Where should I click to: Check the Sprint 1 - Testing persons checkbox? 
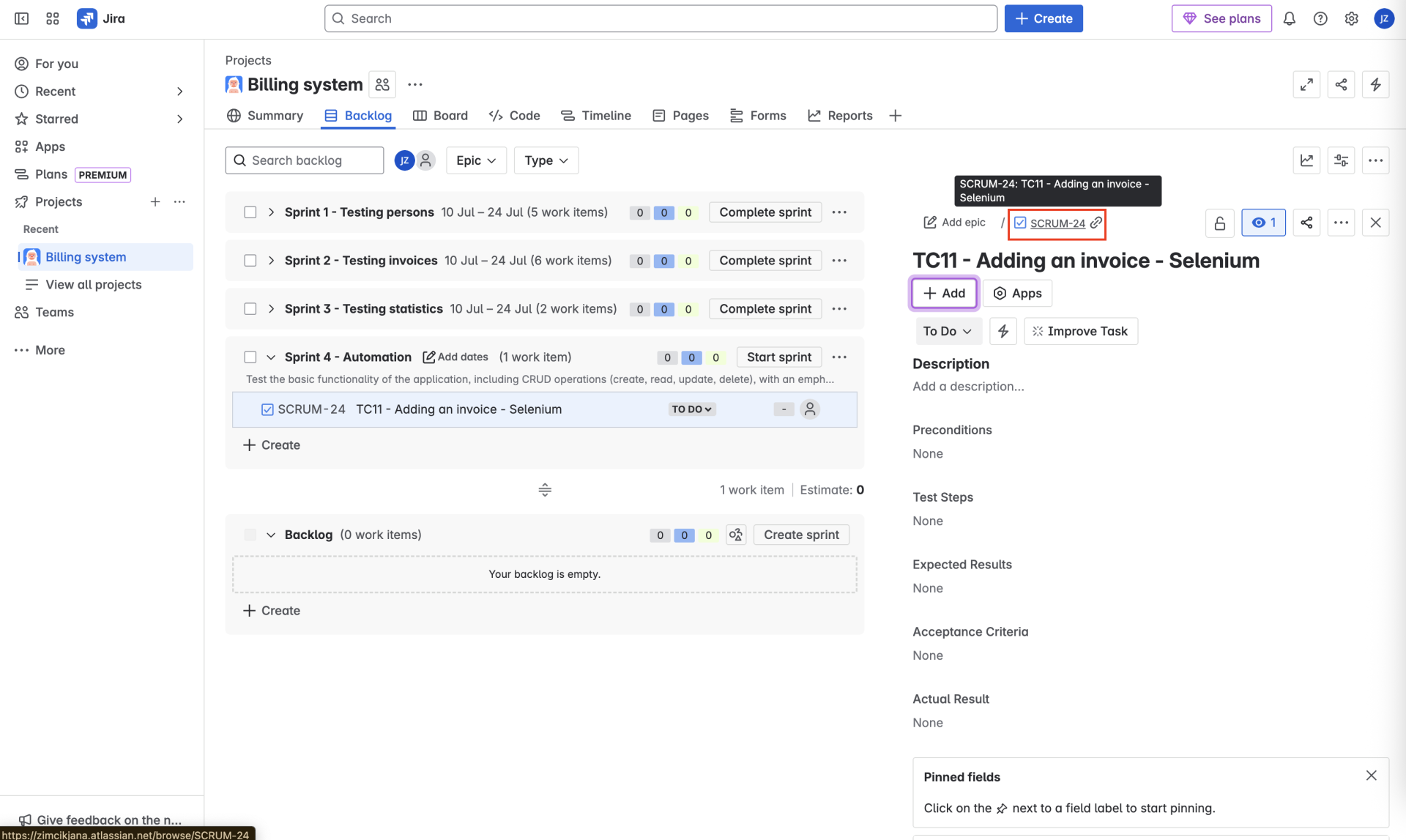tap(250, 212)
